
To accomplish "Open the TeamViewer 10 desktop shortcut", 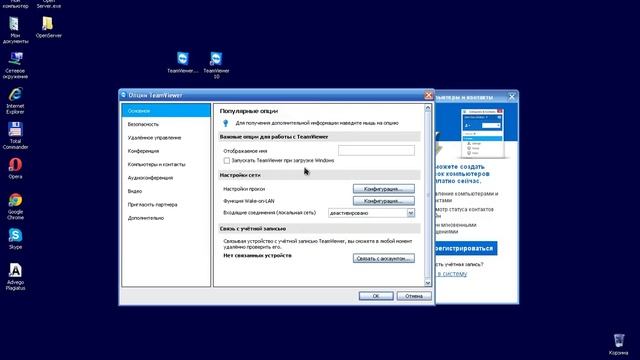I will click(216, 65).
